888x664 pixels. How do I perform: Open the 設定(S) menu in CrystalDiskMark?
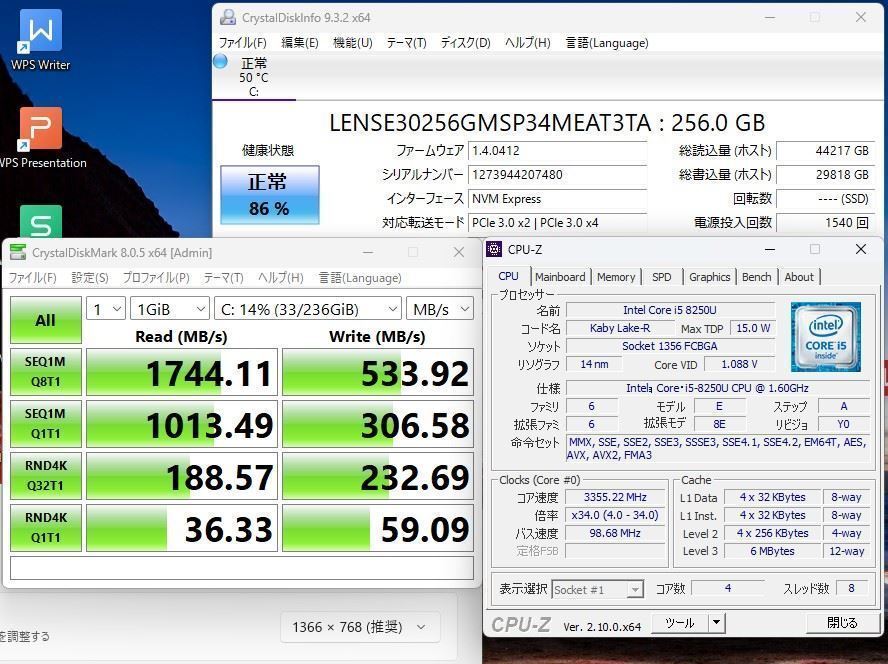pos(89,278)
